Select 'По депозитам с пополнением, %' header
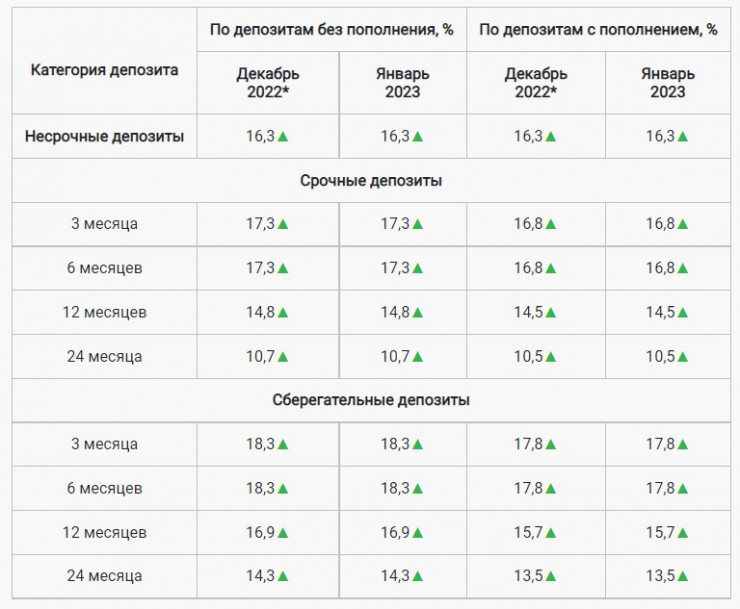Viewport: 740px width, 609px height. tap(598, 30)
